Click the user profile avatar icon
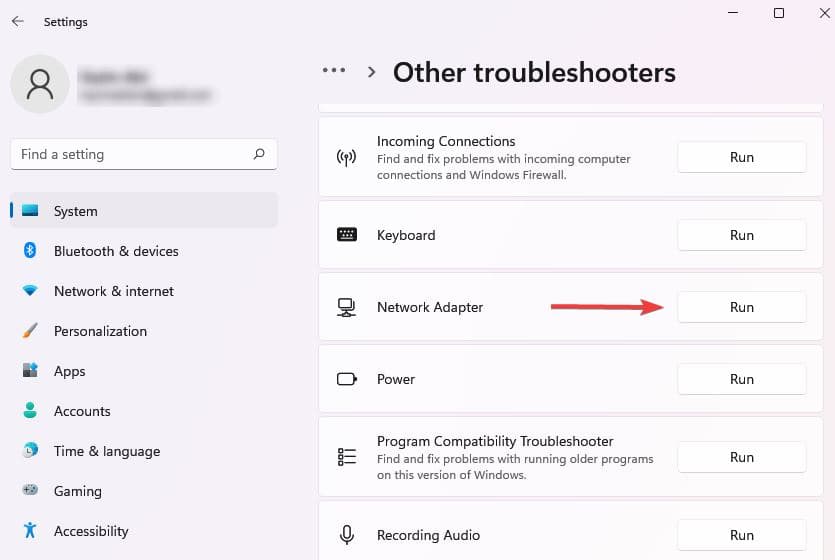Image resolution: width=835 pixels, height=560 pixels. (x=40, y=84)
